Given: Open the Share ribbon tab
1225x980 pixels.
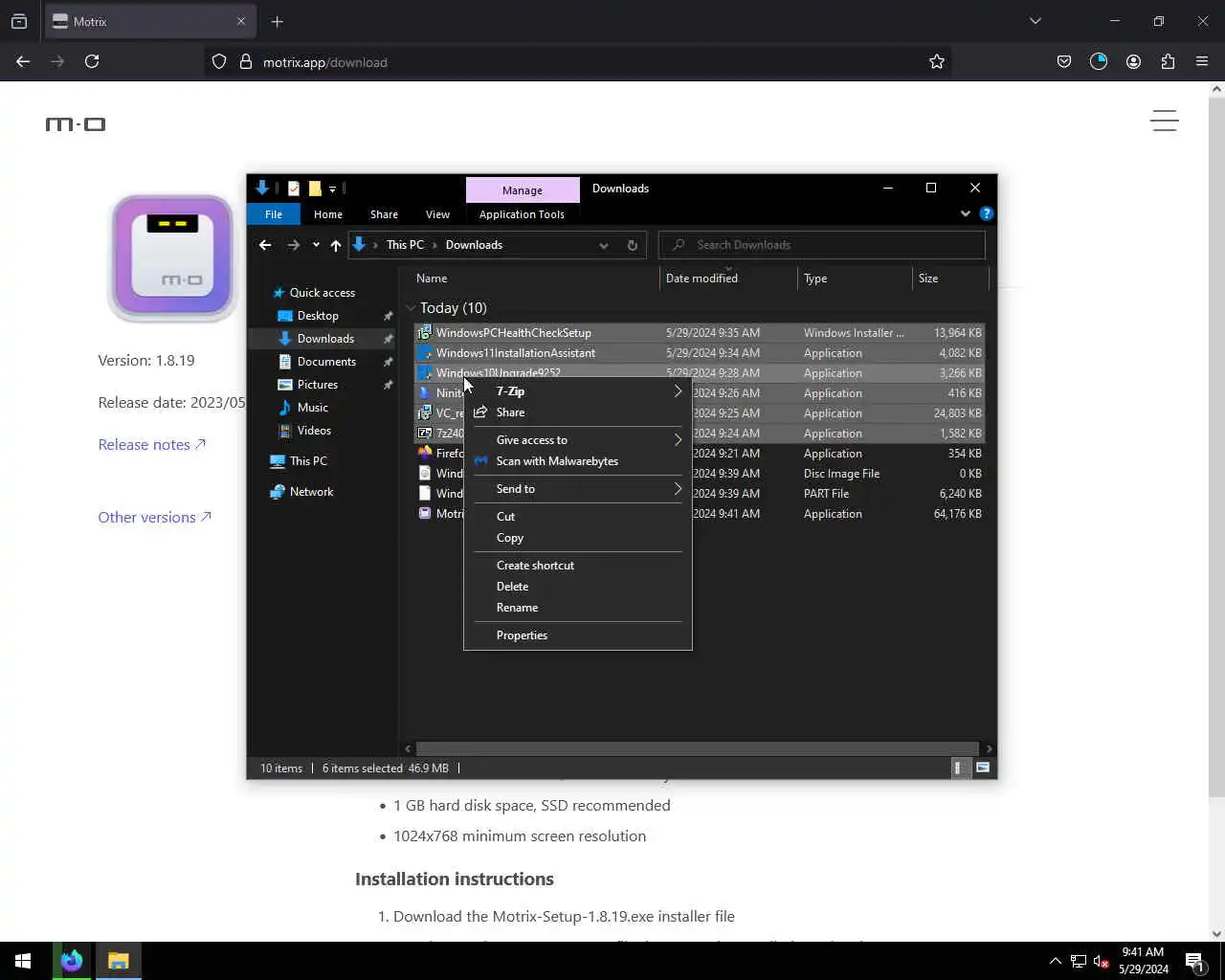Looking at the screenshot, I should 384,214.
